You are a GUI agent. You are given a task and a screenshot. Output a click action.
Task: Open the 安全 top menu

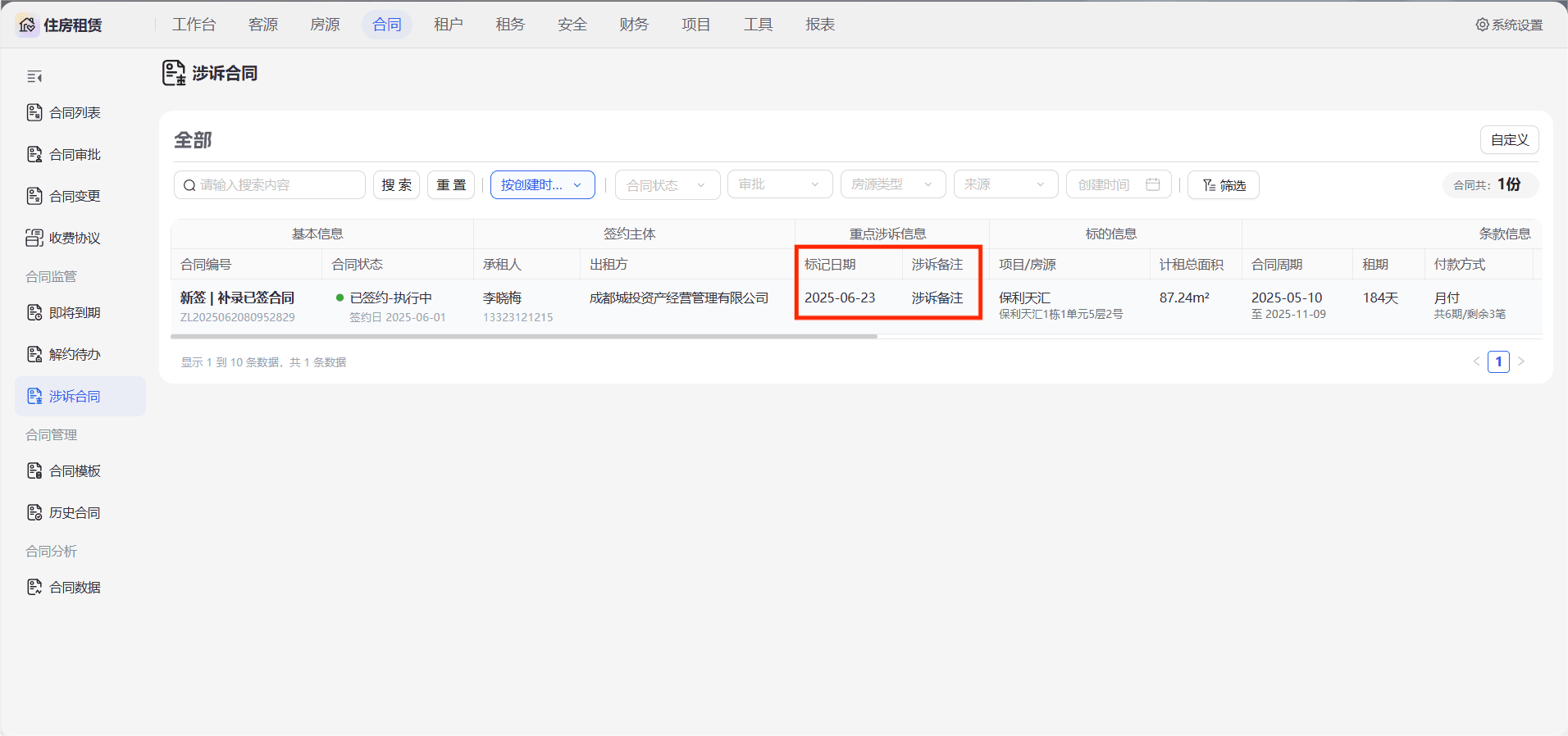coord(572,25)
